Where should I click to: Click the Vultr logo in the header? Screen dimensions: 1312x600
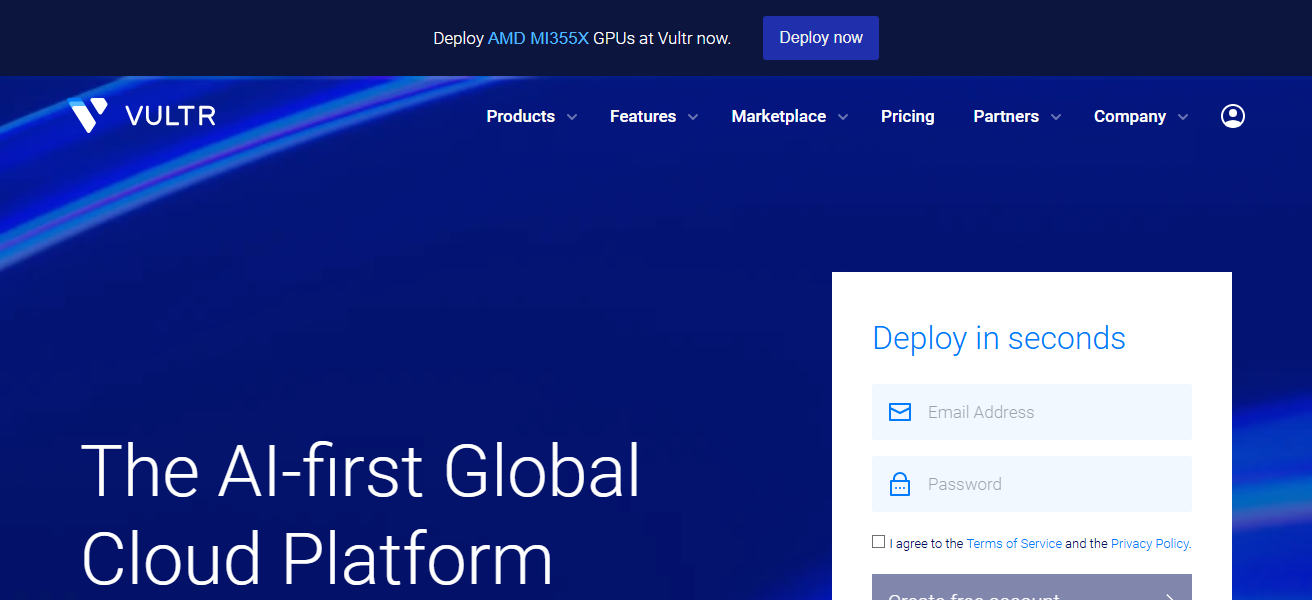(x=142, y=116)
